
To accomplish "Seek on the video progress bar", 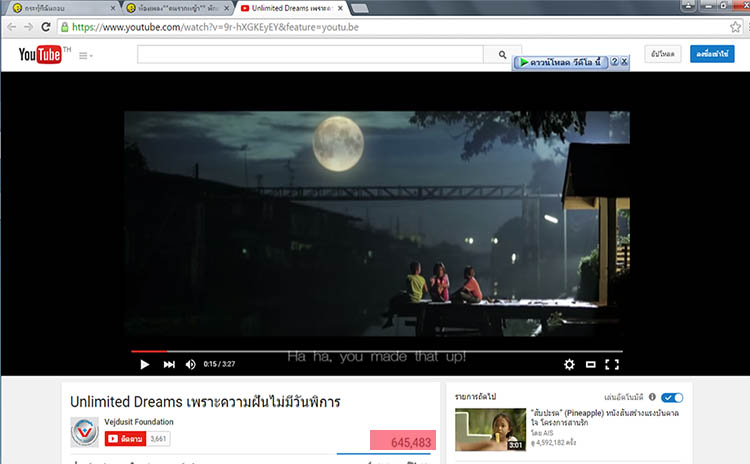I will pos(377,351).
